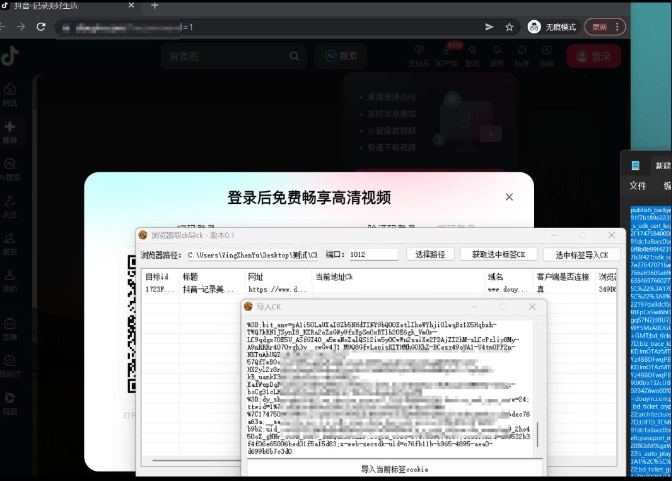Image resolution: width=672 pixels, height=481 pixels.
Task: Bookmark page with the star icon
Action: (510, 27)
